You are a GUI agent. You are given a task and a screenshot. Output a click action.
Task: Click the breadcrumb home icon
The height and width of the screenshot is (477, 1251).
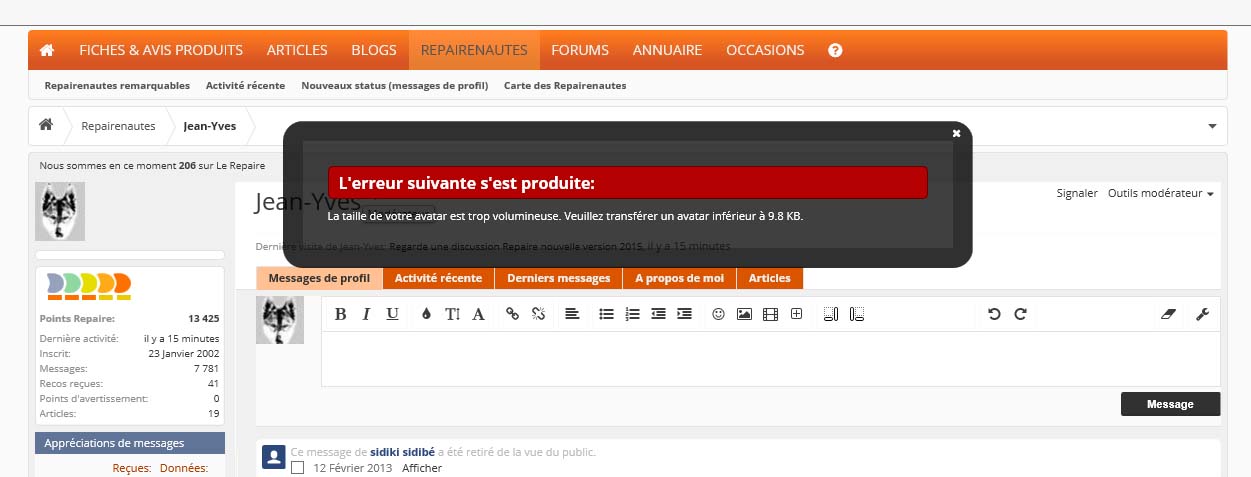coord(46,125)
